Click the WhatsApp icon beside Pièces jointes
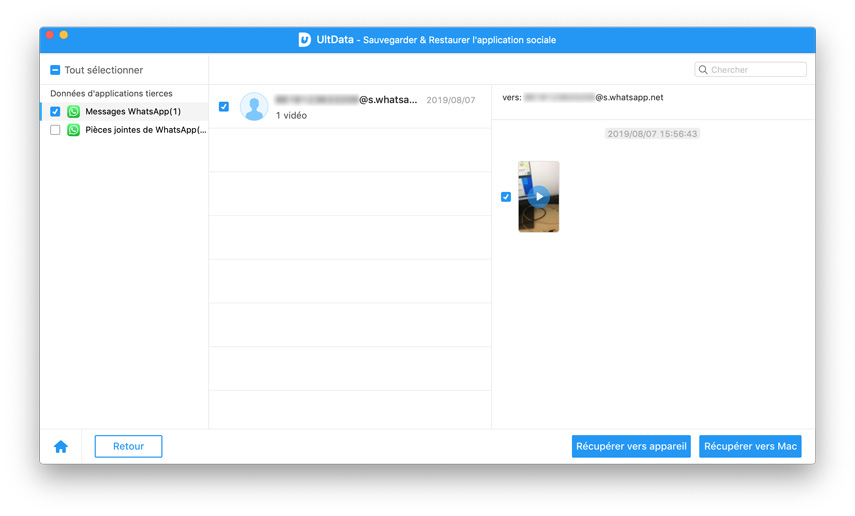The width and height of the screenshot is (855, 516). (x=73, y=130)
